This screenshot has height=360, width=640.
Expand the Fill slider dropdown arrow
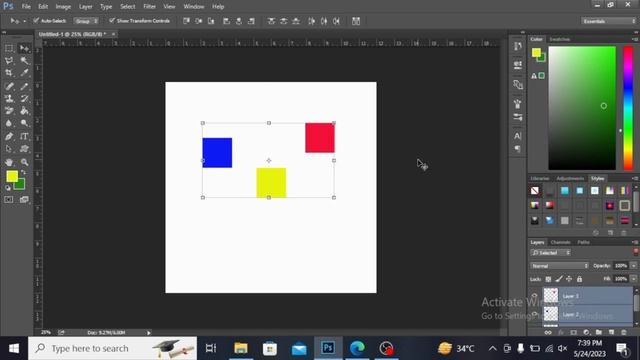tap(633, 279)
